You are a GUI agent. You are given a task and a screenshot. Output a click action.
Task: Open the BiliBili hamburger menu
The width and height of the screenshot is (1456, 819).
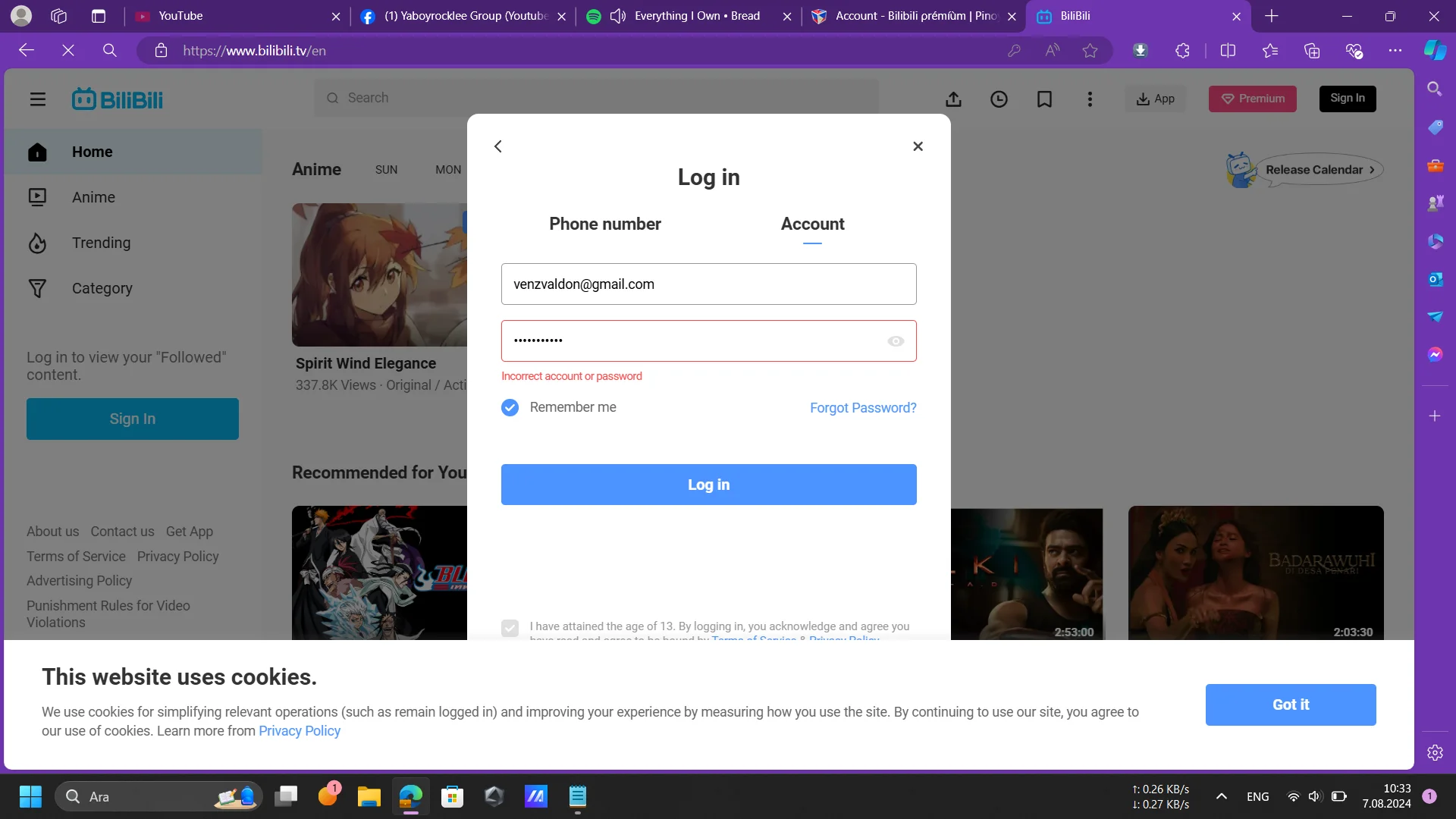tap(37, 99)
